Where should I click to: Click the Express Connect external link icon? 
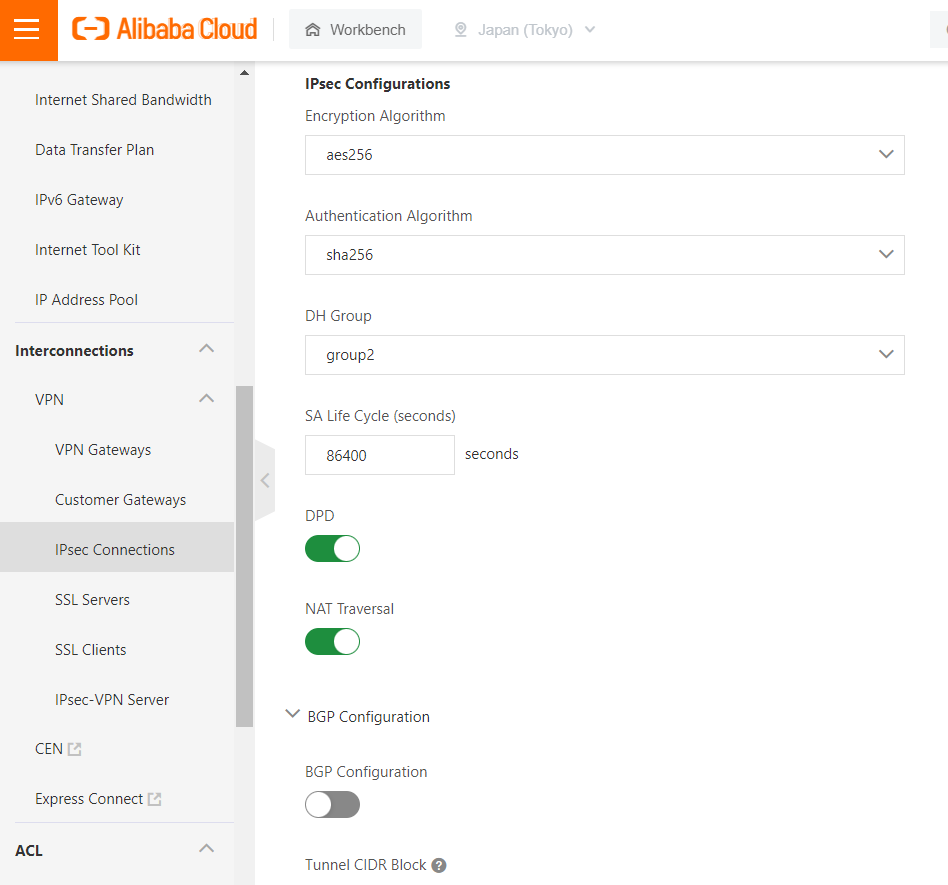(x=155, y=799)
